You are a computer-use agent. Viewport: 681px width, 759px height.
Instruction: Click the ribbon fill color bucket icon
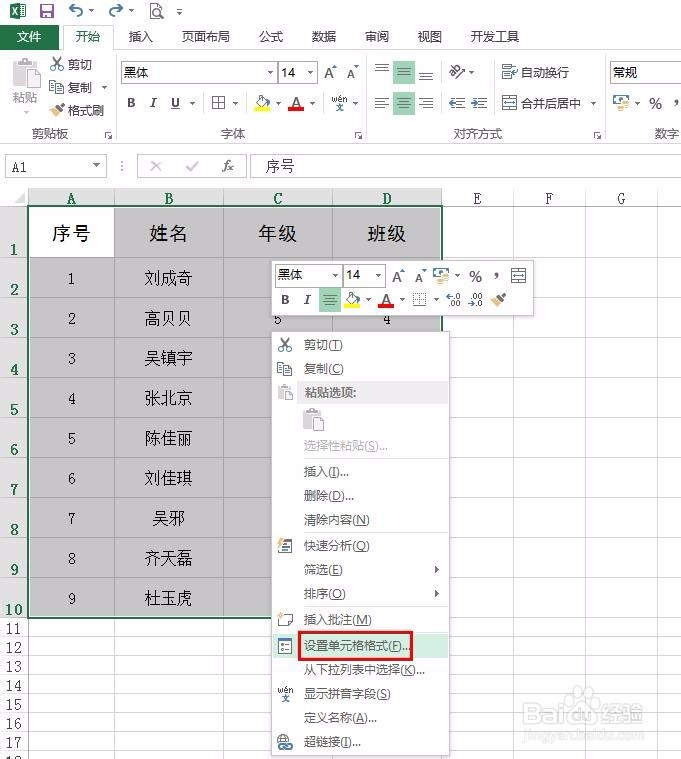click(262, 103)
